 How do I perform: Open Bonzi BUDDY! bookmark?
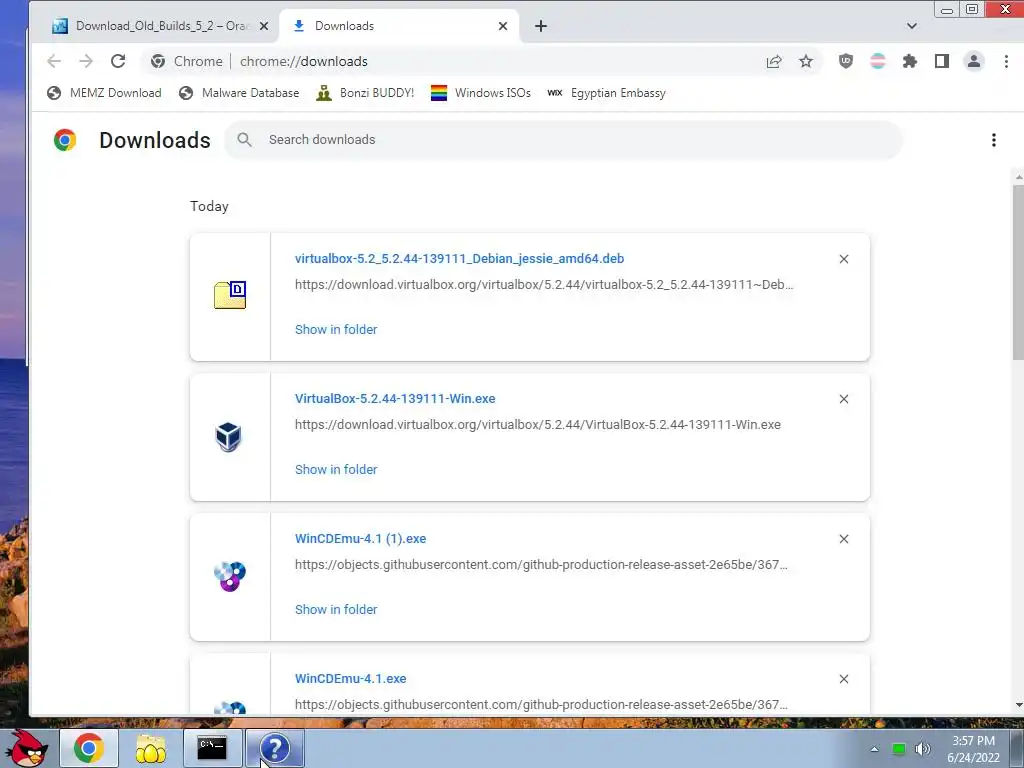click(365, 93)
